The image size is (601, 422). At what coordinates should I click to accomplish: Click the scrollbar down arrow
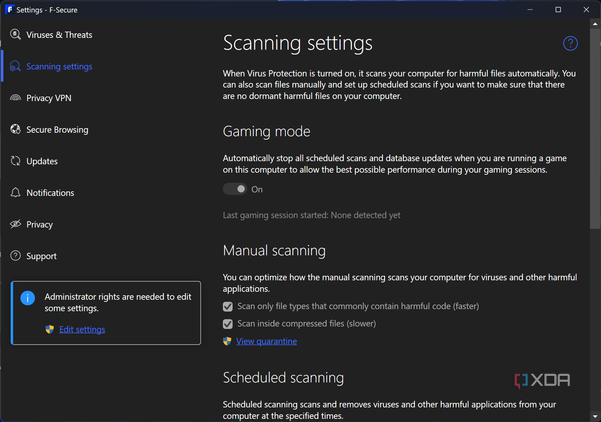pos(595,416)
